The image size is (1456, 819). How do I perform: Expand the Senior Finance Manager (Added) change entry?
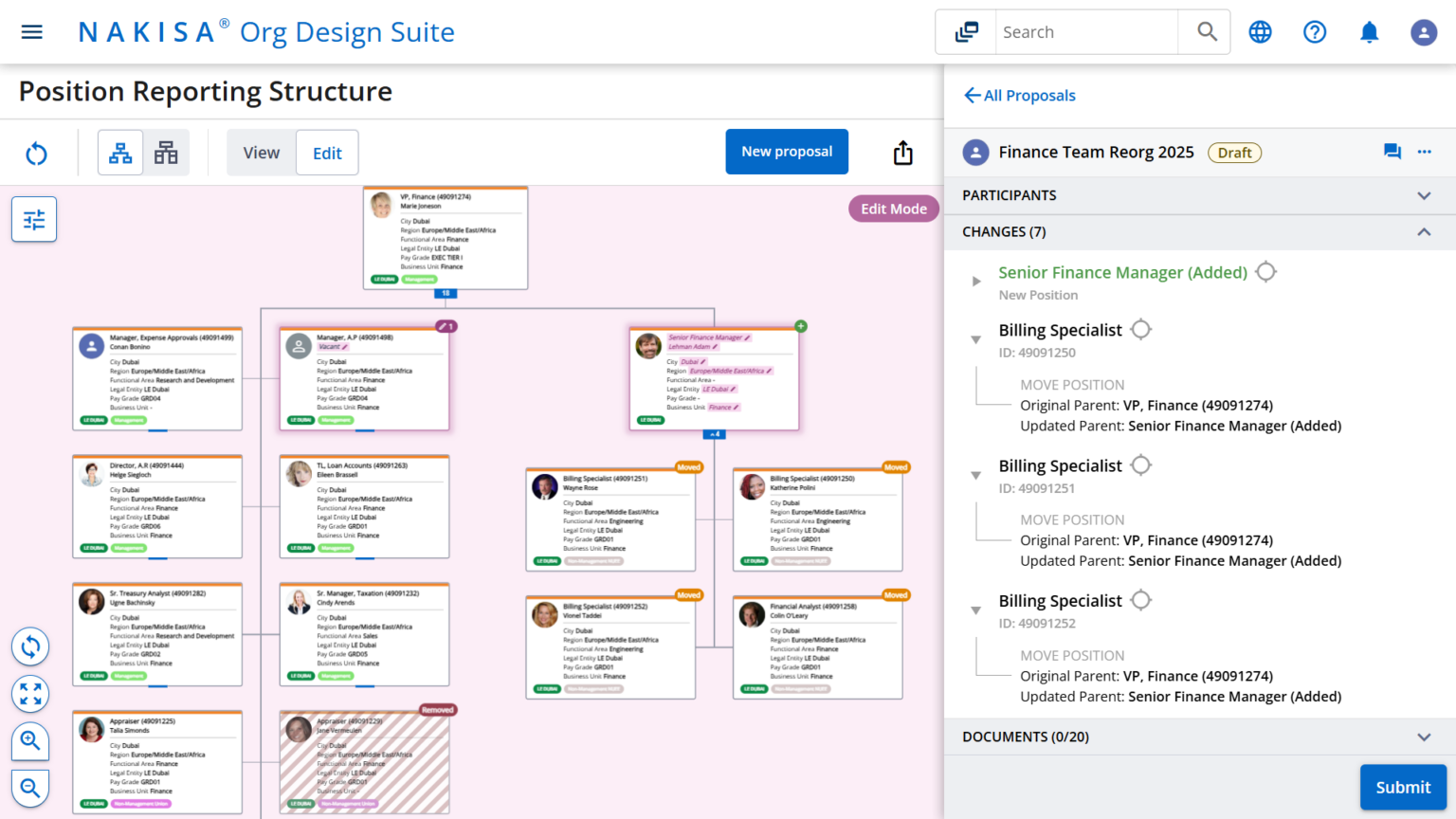[976, 281]
